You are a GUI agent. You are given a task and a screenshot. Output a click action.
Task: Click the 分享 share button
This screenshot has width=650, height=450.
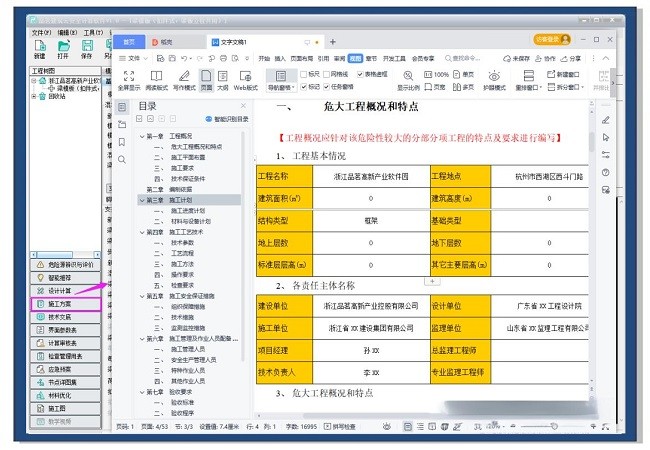tap(571, 58)
